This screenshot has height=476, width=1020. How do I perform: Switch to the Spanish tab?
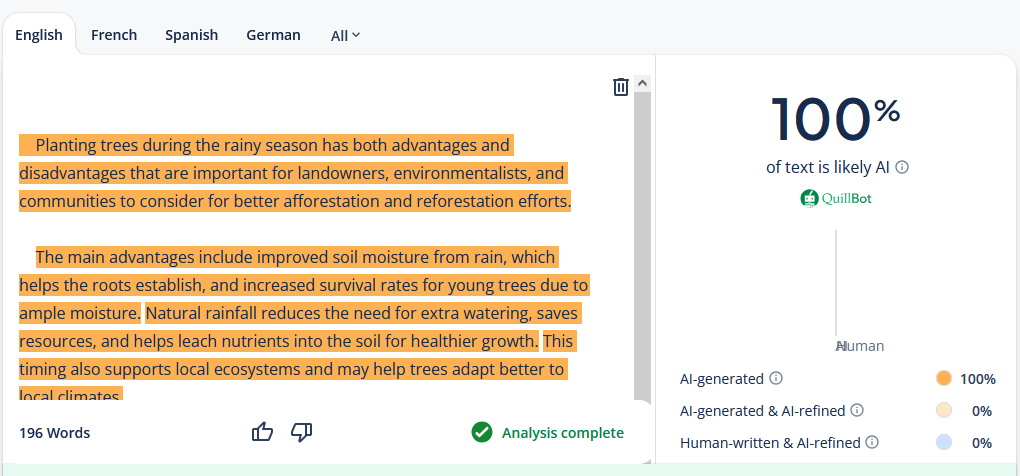pyautogui.click(x=191, y=34)
